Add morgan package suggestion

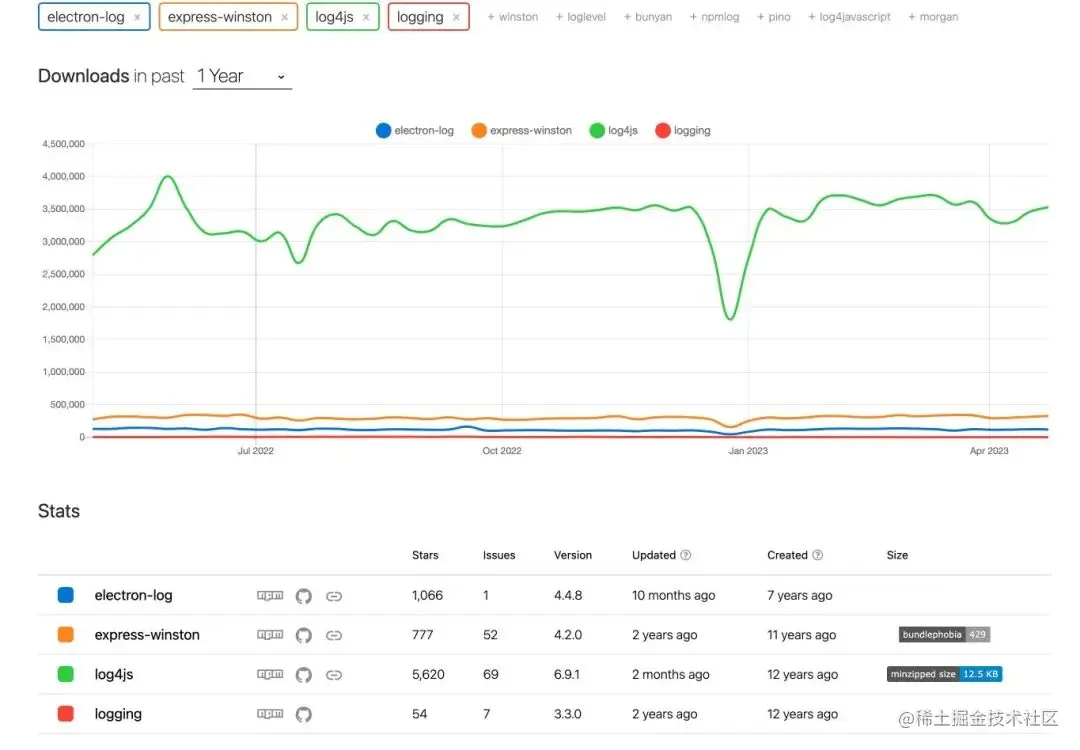pos(933,17)
